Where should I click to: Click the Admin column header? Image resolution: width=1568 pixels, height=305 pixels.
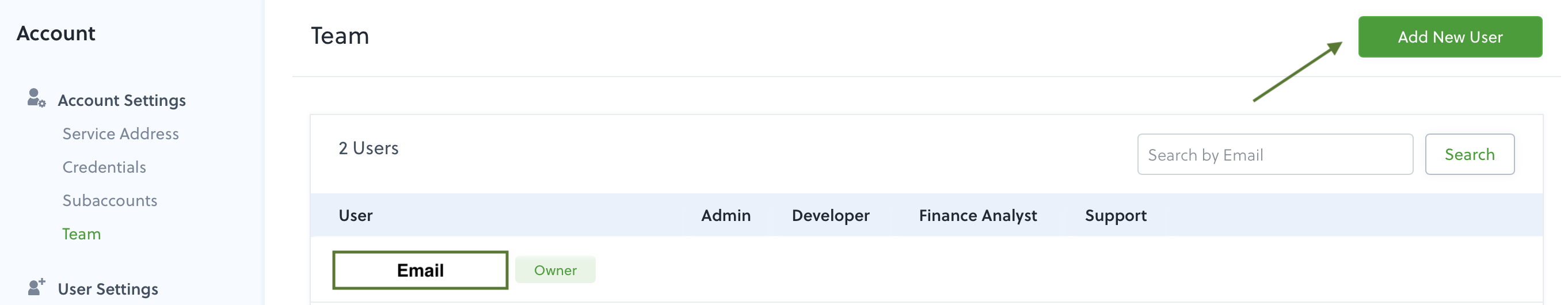(725, 215)
